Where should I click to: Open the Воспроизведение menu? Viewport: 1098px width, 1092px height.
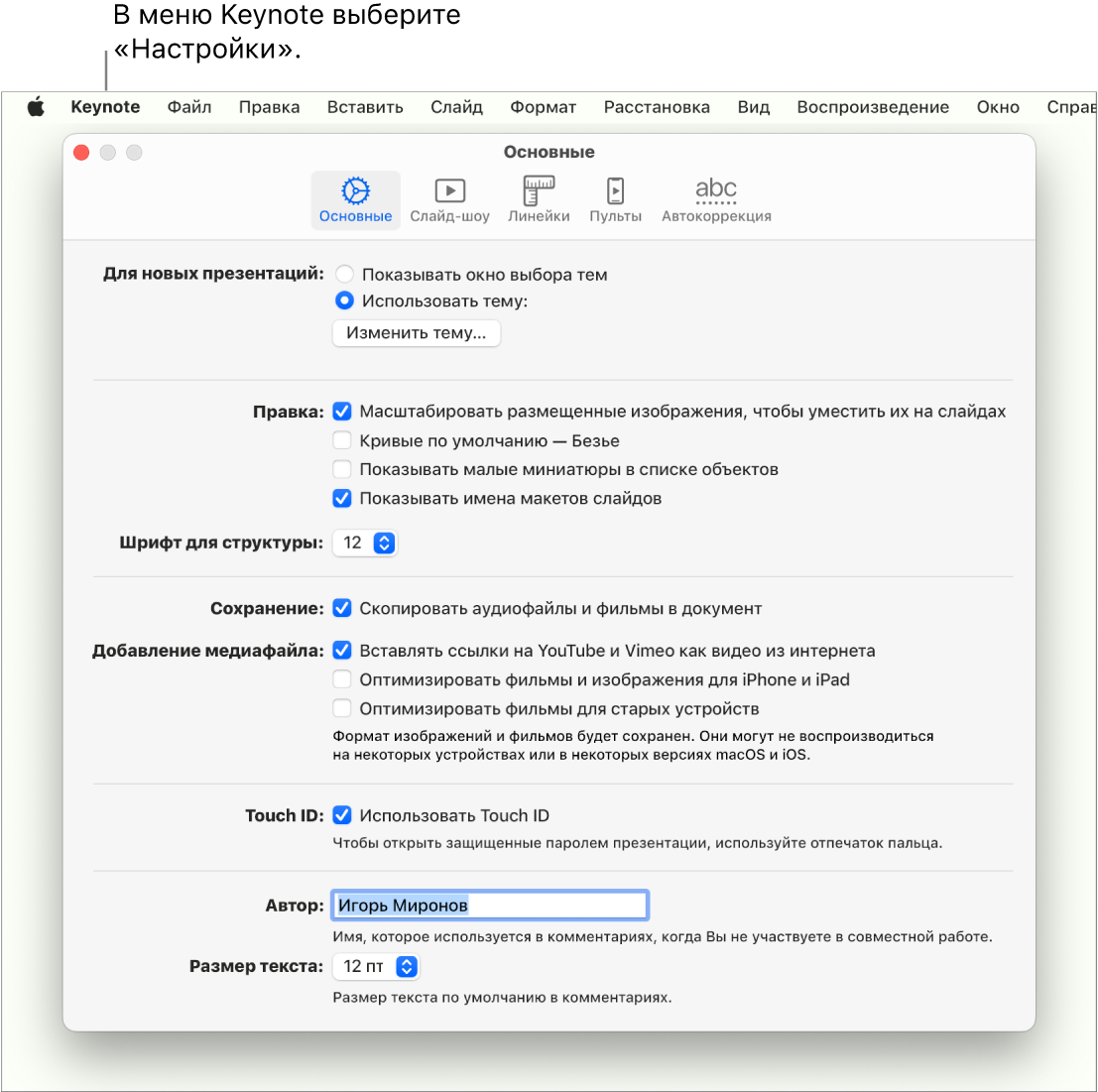[873, 107]
